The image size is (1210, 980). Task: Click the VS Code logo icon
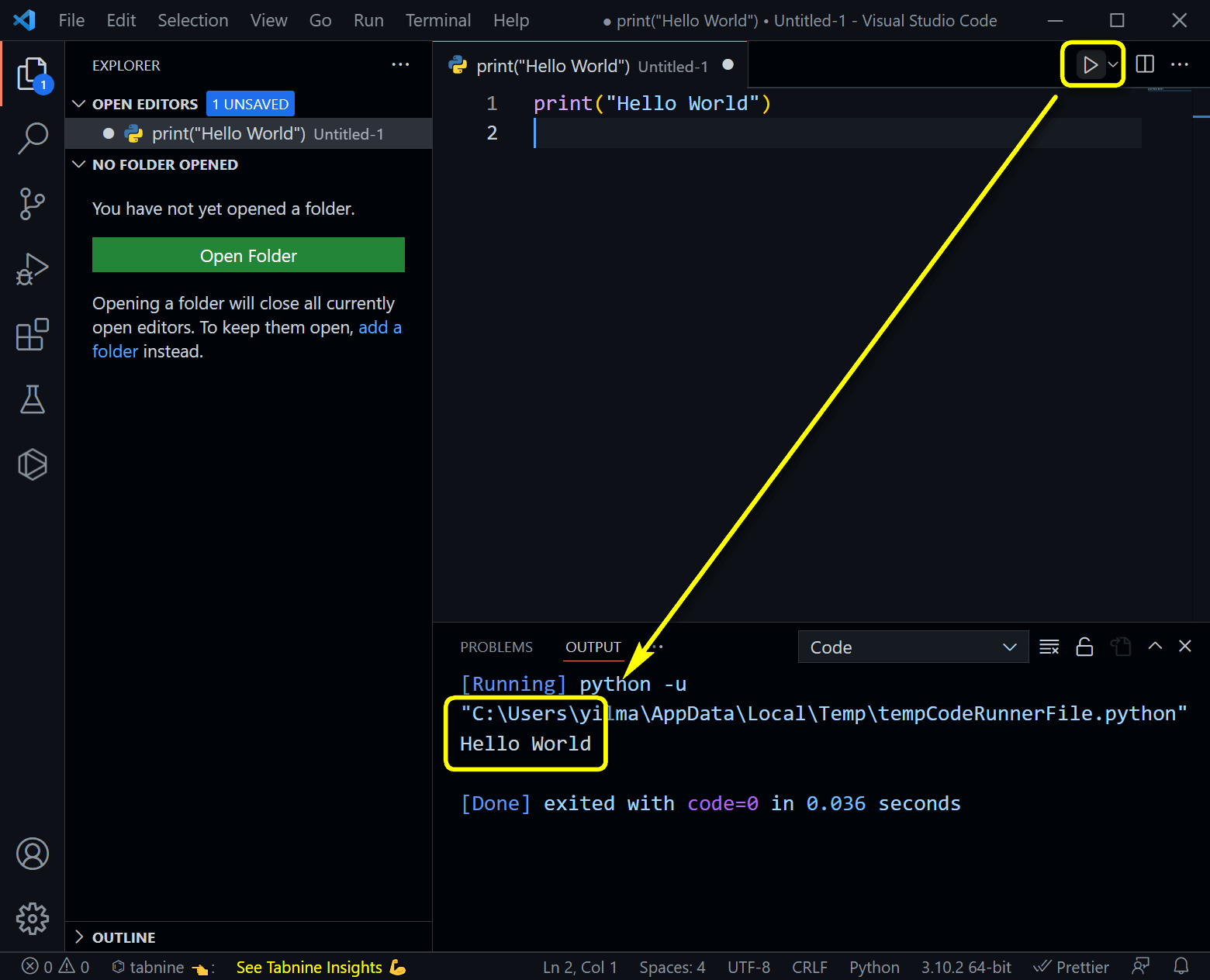pos(24,20)
